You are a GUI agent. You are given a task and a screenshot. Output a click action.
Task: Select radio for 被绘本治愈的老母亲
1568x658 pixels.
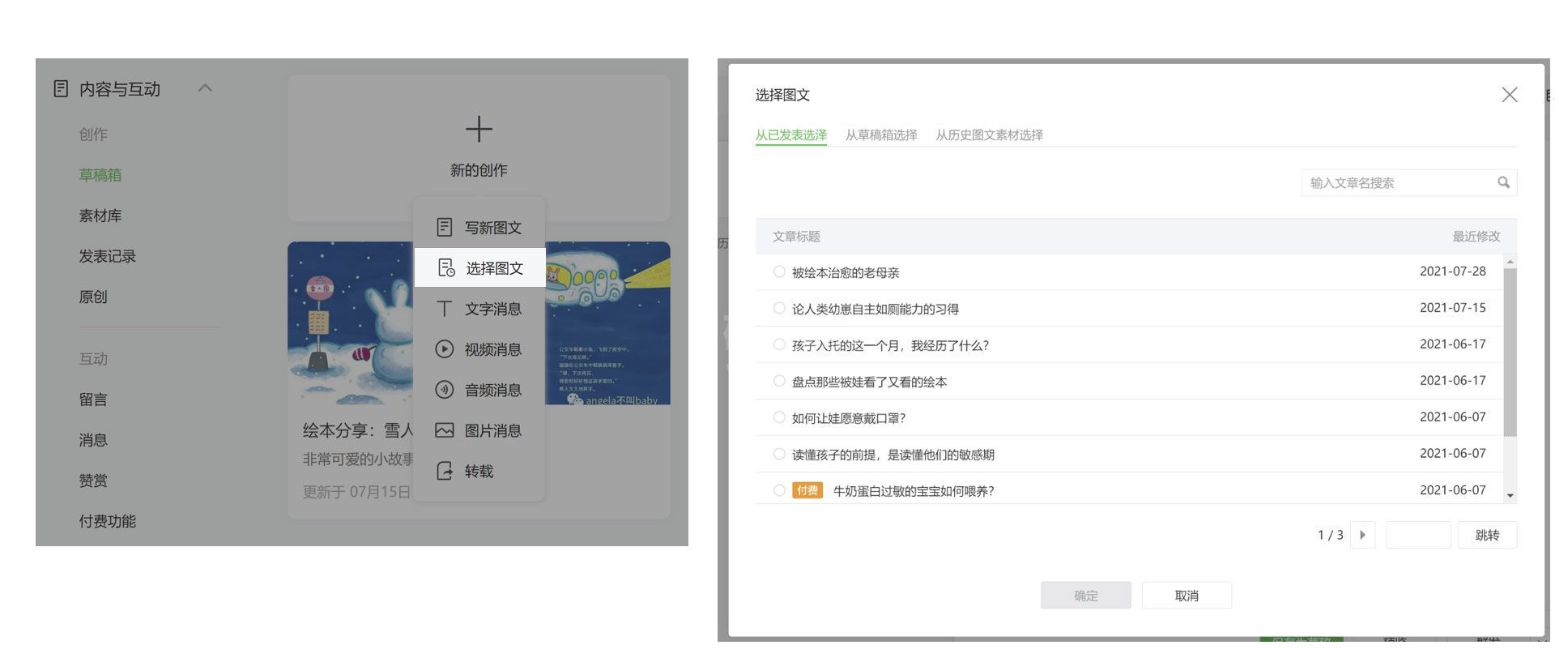(x=779, y=271)
